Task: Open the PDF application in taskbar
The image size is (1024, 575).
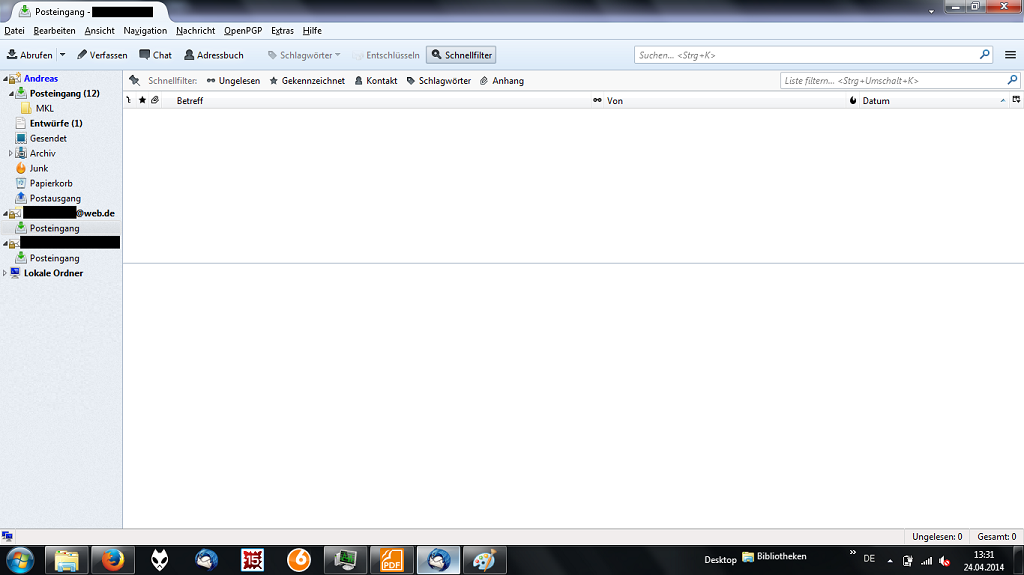Action: (391, 561)
